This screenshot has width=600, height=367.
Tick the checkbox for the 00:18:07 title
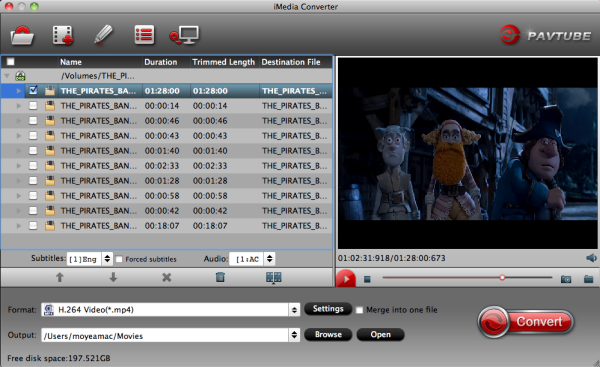(33, 226)
